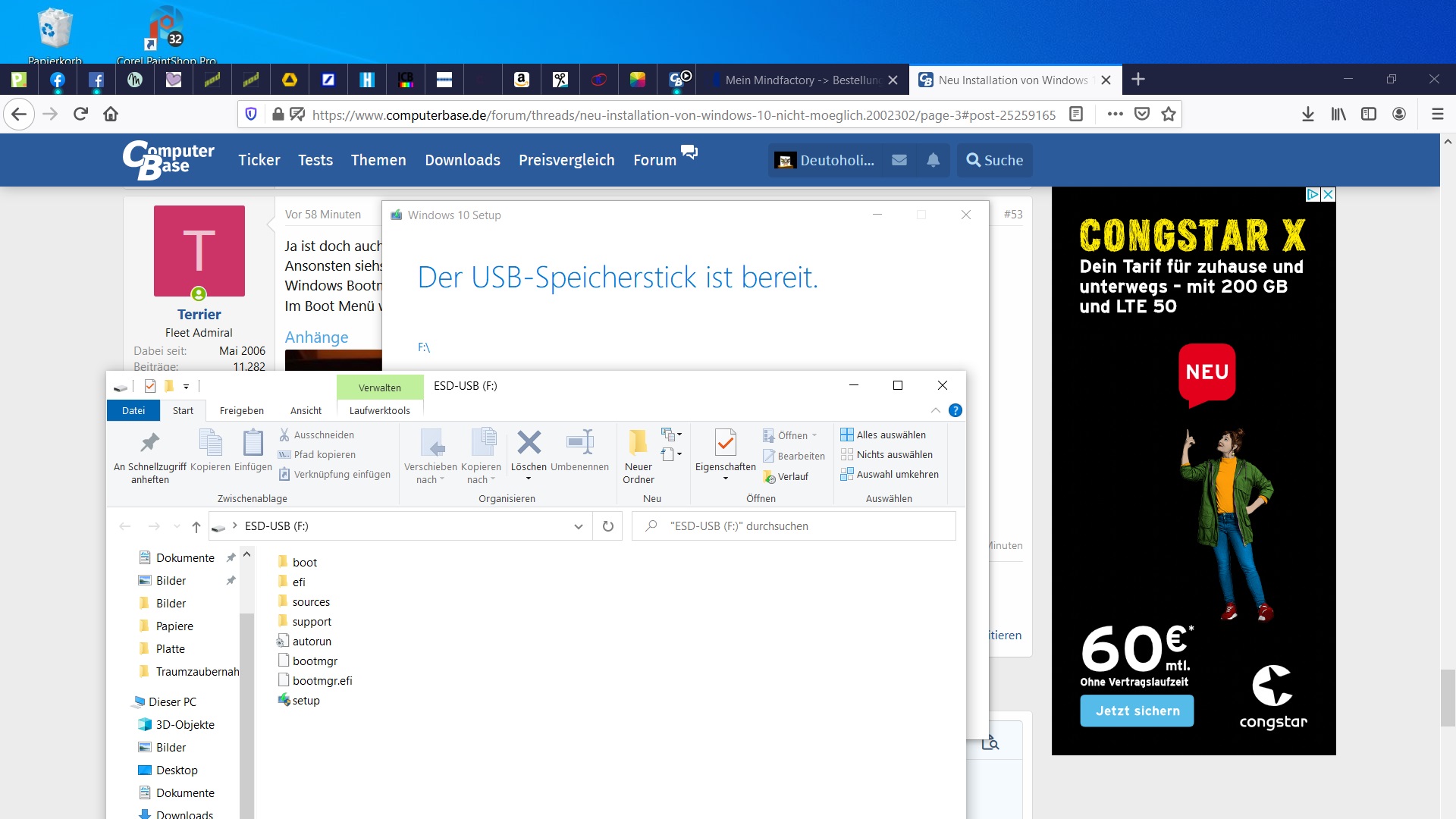Open the Löschen dropdown arrow
Image resolution: width=1456 pixels, height=819 pixels.
click(529, 479)
